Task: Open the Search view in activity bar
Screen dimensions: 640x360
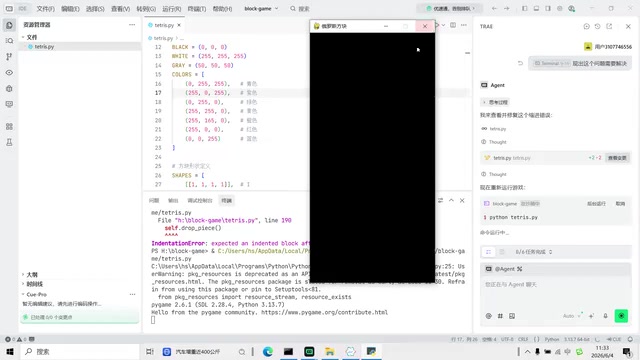Action: point(9,41)
